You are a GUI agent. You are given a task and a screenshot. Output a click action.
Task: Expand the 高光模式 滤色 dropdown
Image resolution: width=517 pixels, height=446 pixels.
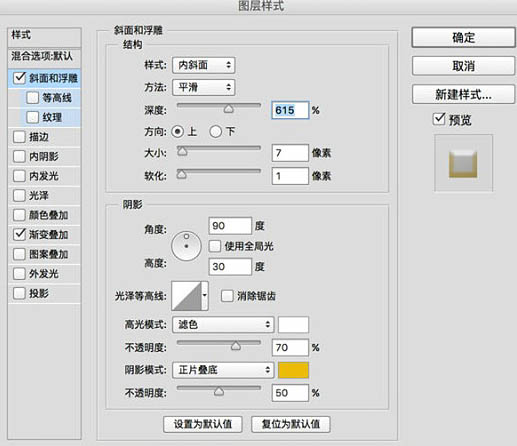(x=223, y=324)
